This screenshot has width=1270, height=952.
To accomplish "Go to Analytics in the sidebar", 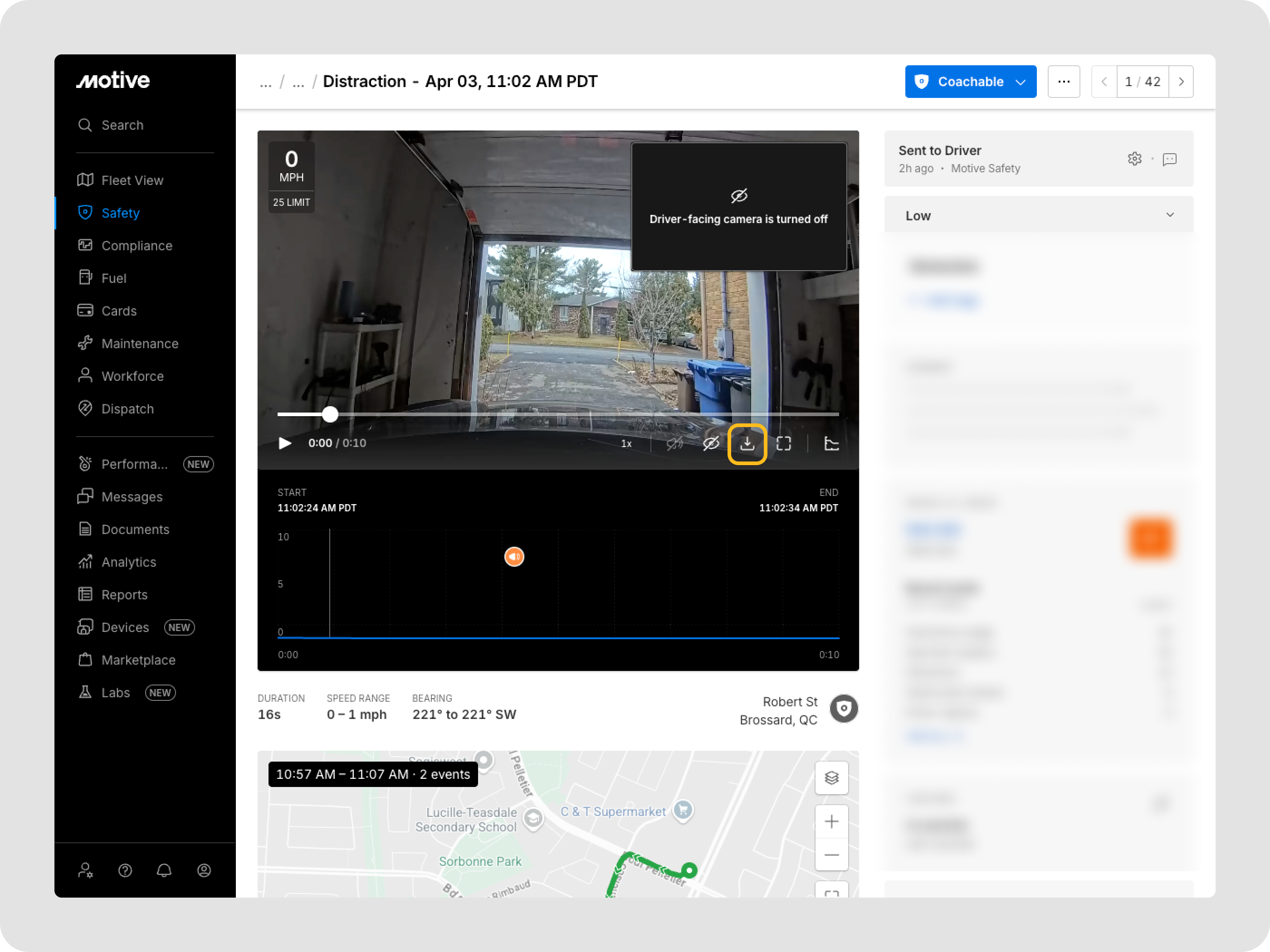I will 129,562.
